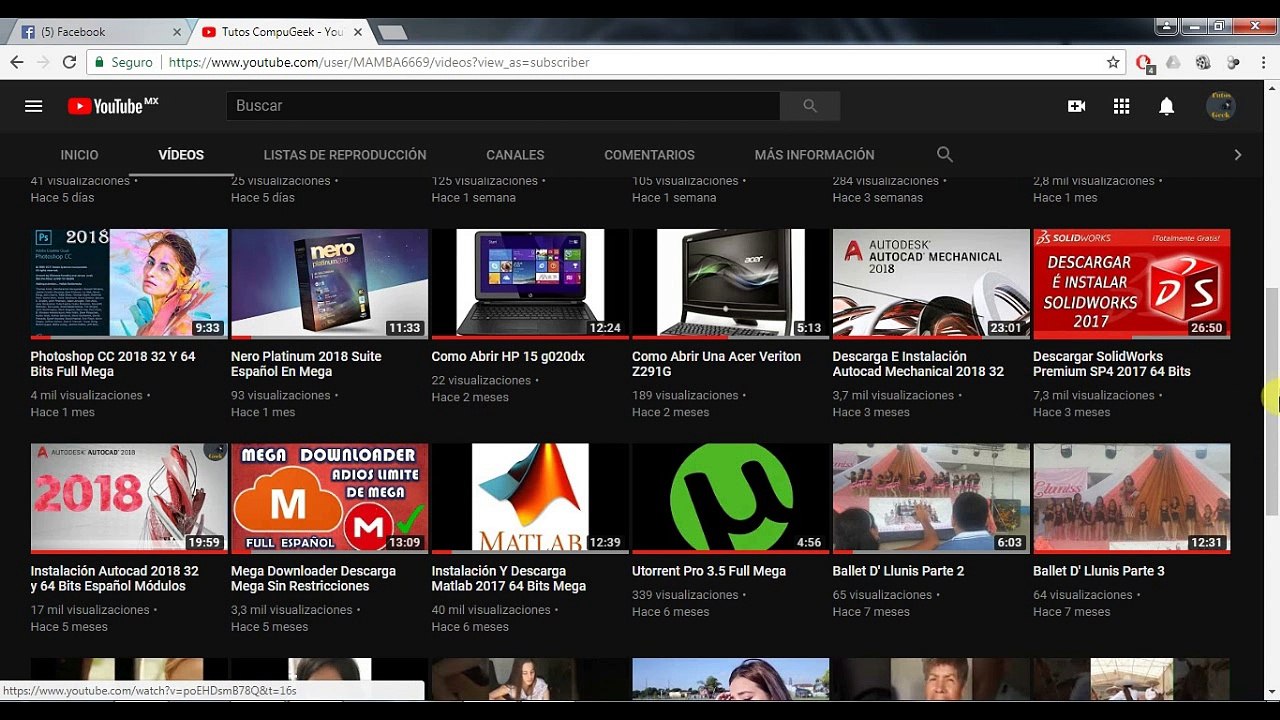This screenshot has width=1280, height=720.
Task: Open the upload video camera icon
Action: coord(1076,106)
